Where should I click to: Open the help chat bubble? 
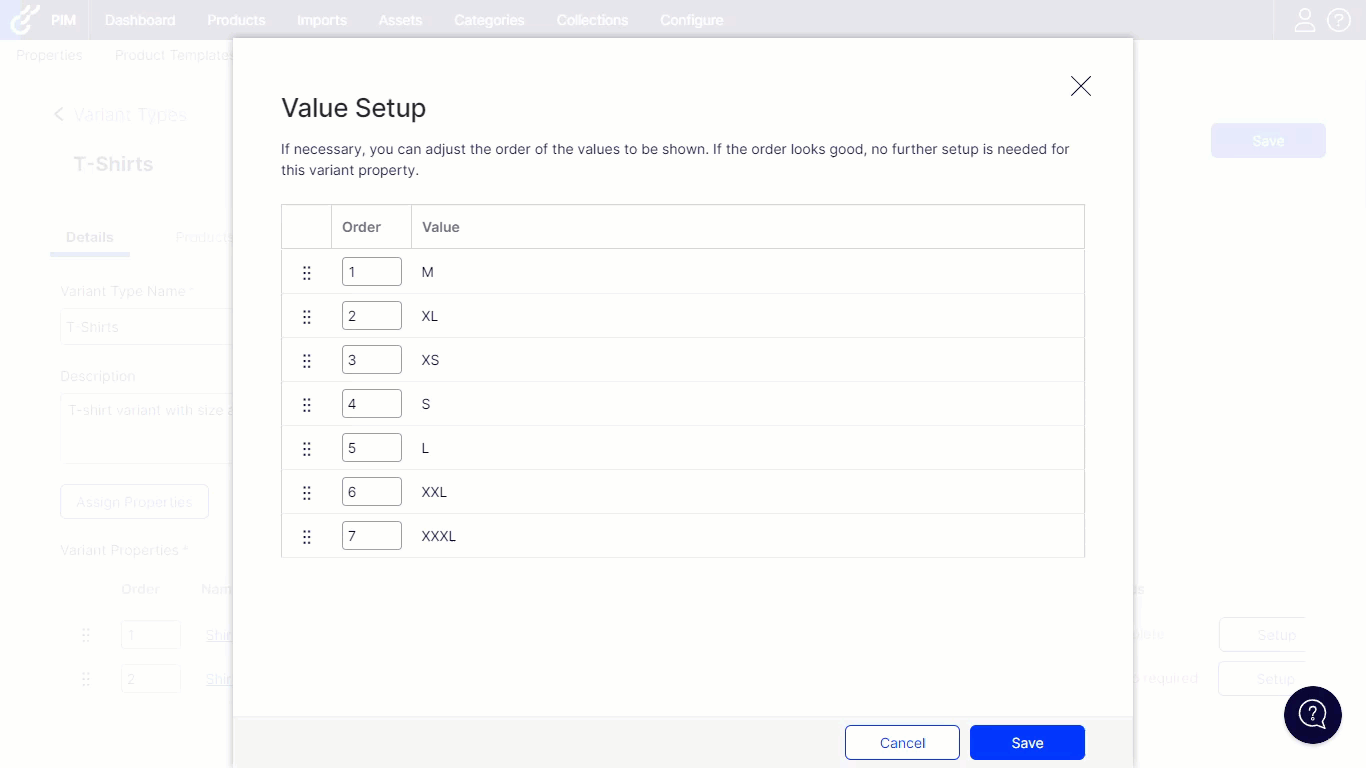pos(1312,714)
